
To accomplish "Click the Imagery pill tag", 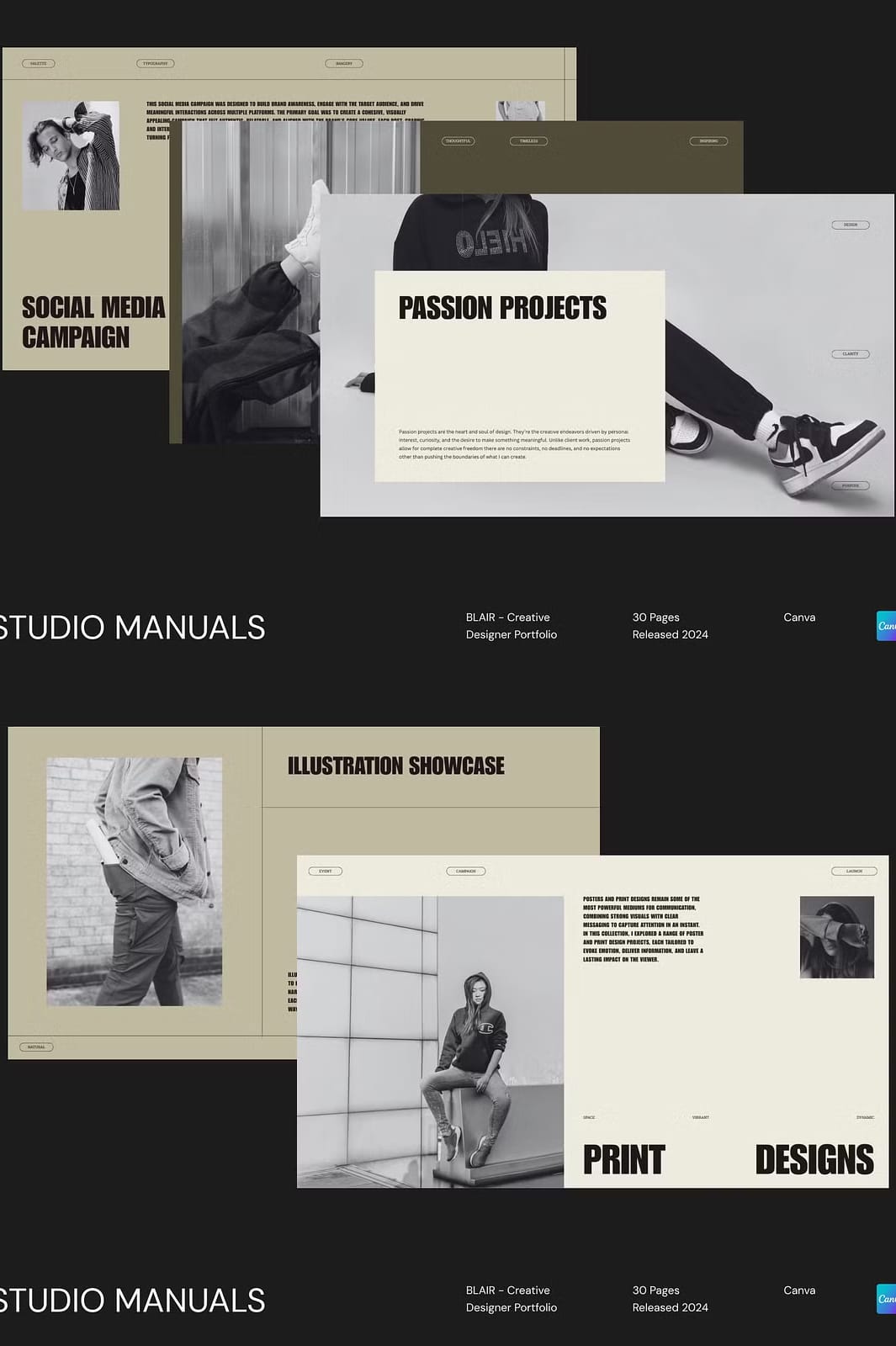I will click(344, 63).
